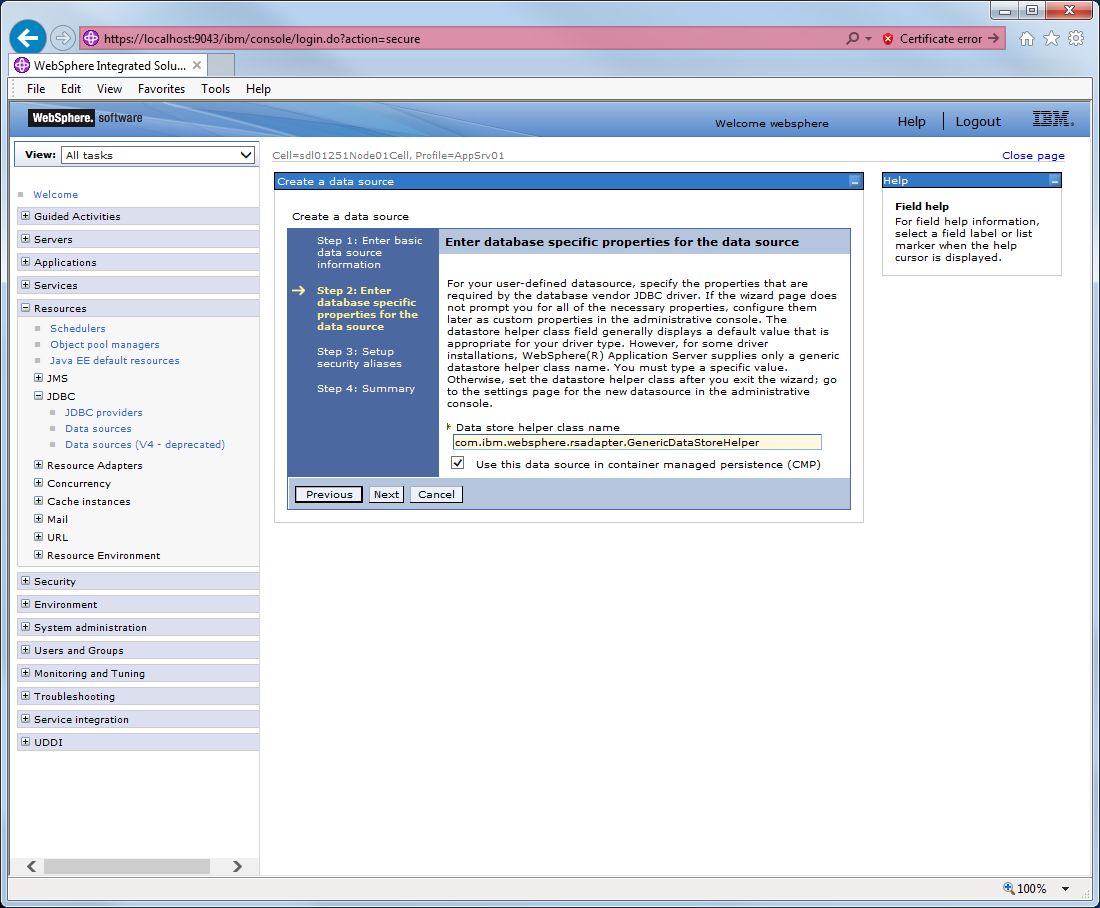Click the WebSphere software logo
Image resolution: width=1100 pixels, height=908 pixels.
(86, 118)
